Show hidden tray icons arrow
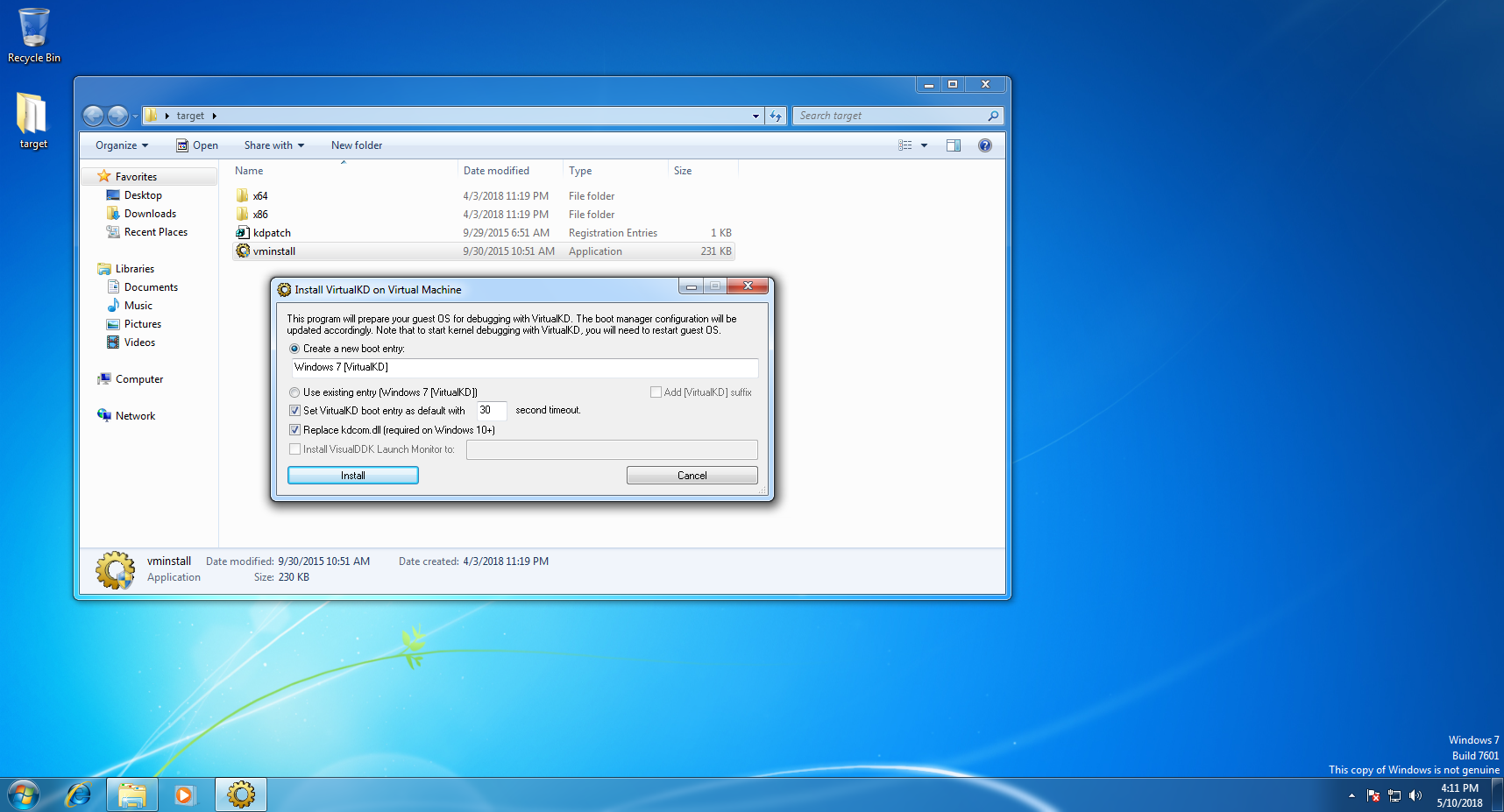The image size is (1504, 812). click(x=1351, y=795)
